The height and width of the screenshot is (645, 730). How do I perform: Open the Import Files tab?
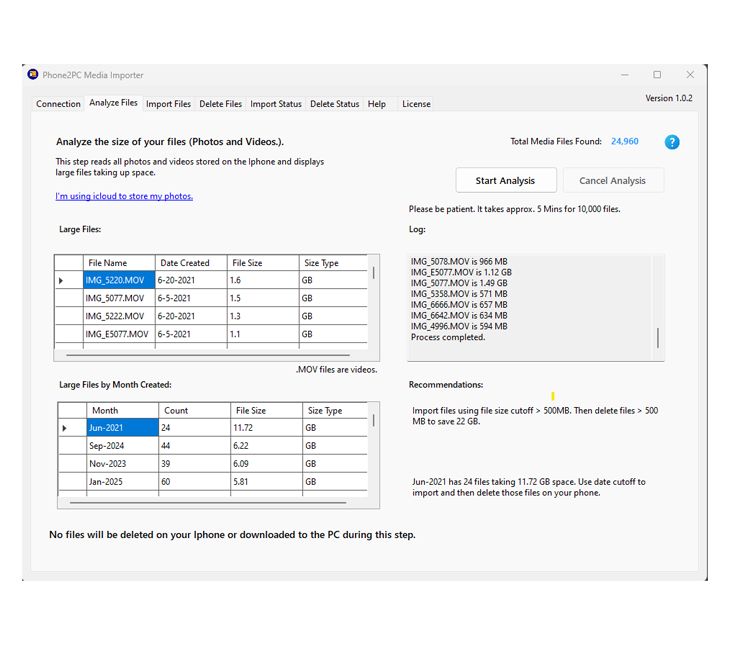pyautogui.click(x=168, y=104)
